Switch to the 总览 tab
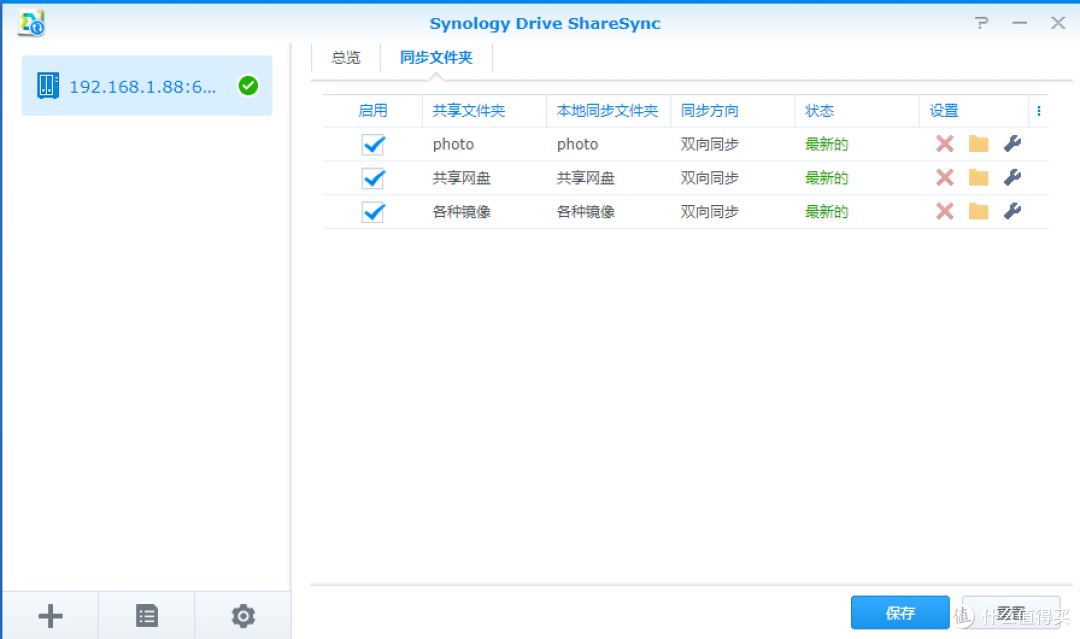1080x639 pixels. (346, 58)
